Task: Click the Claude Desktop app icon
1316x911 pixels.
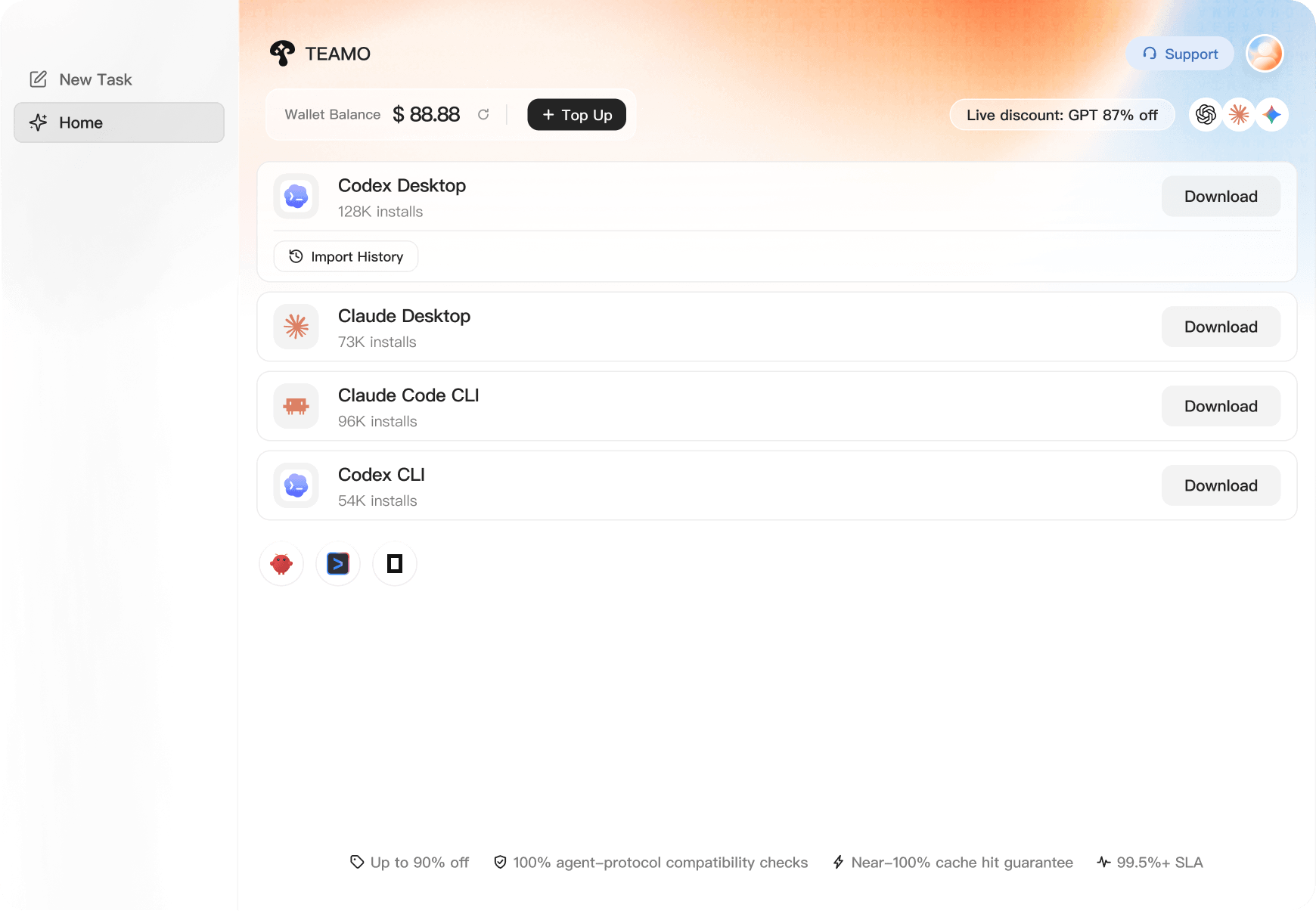Action: click(296, 327)
